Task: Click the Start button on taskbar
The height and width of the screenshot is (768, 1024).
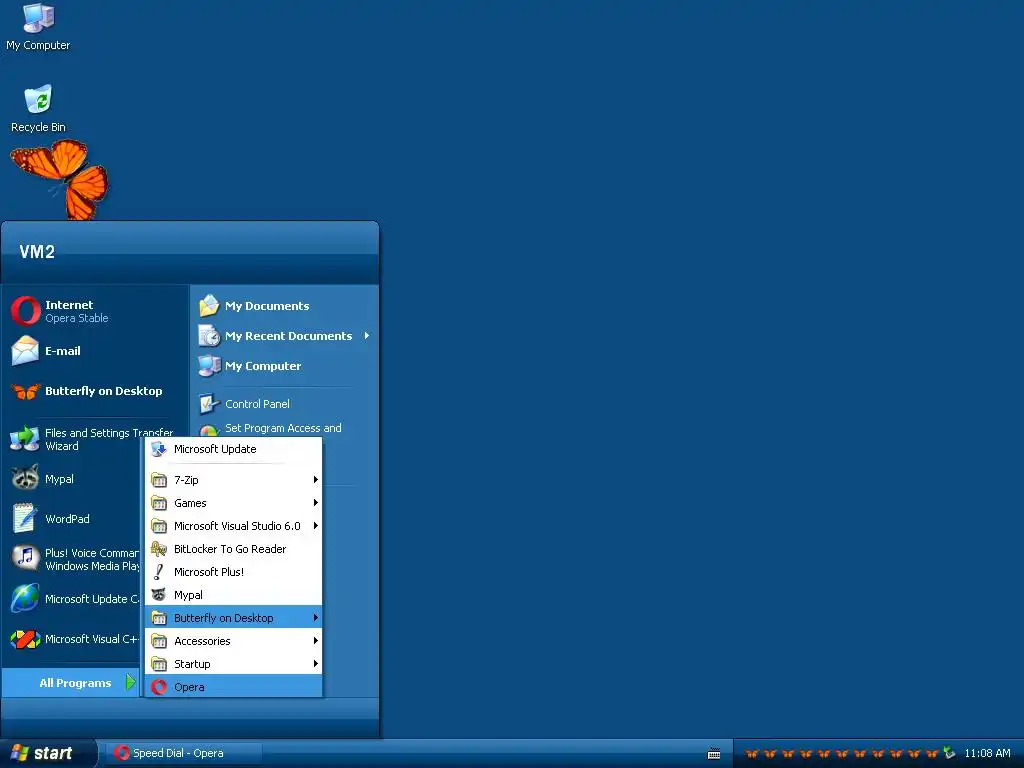Action: tap(48, 754)
